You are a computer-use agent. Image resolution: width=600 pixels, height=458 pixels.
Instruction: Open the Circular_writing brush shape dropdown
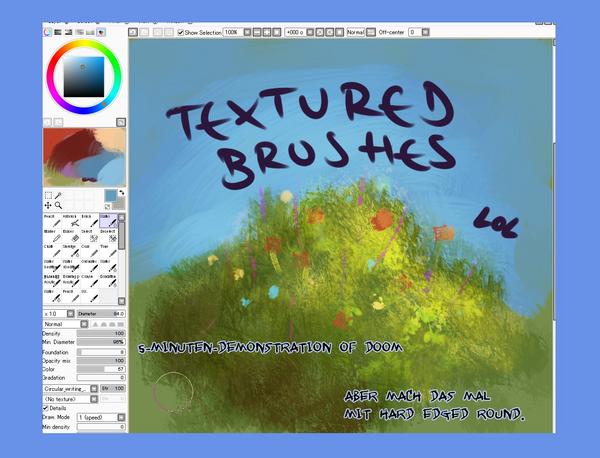[x=94, y=389]
